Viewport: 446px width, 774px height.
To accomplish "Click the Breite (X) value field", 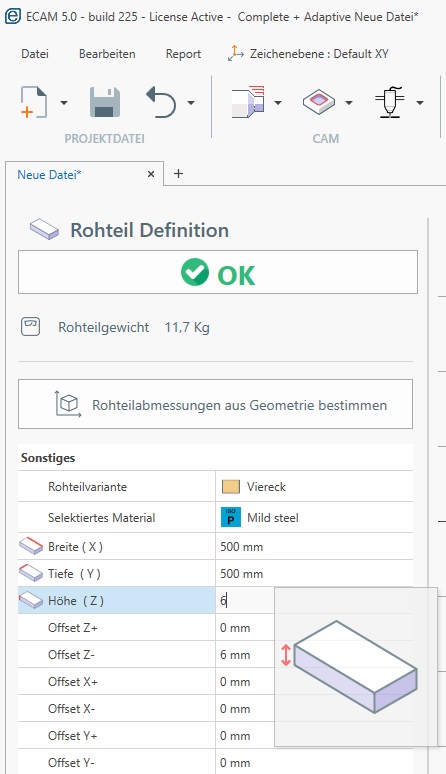I will click(x=314, y=546).
